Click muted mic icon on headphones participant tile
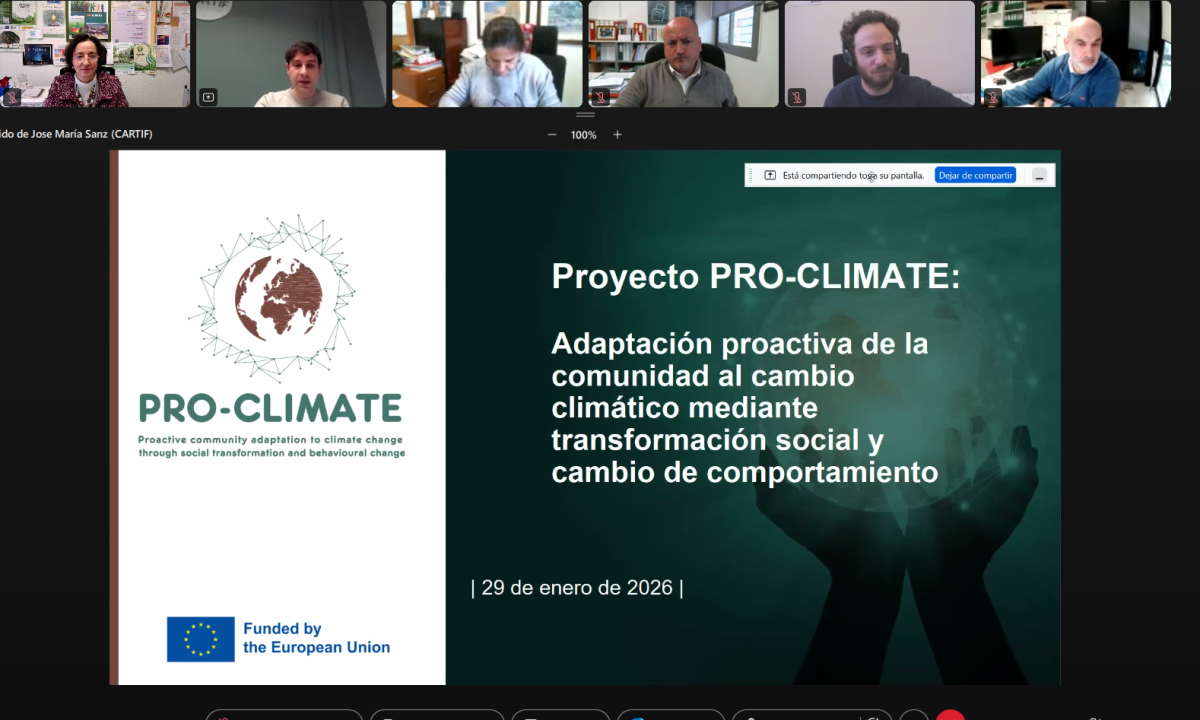Image resolution: width=1200 pixels, height=720 pixels. [797, 97]
